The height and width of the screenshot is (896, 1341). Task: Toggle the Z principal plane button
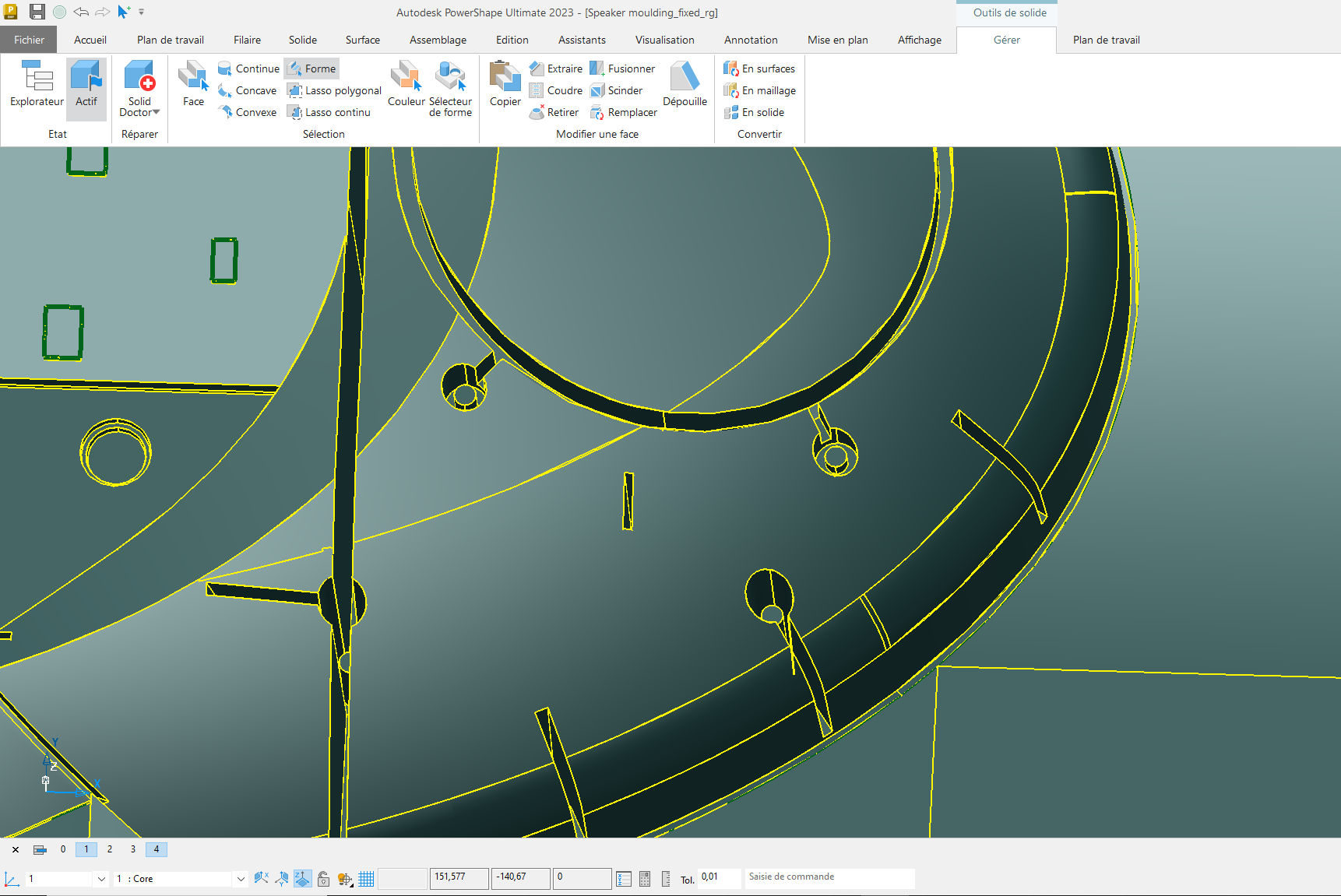[x=302, y=879]
